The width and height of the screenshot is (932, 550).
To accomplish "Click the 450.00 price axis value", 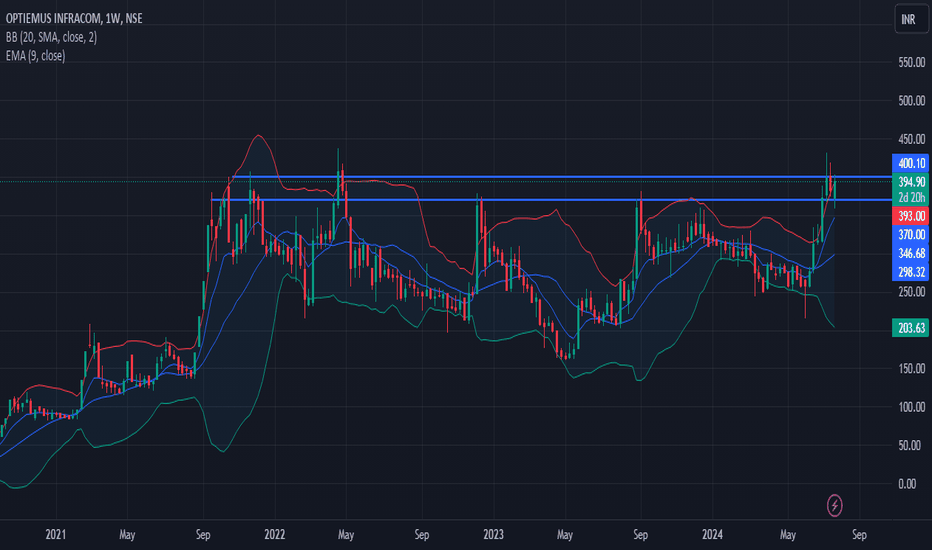I will coord(911,139).
